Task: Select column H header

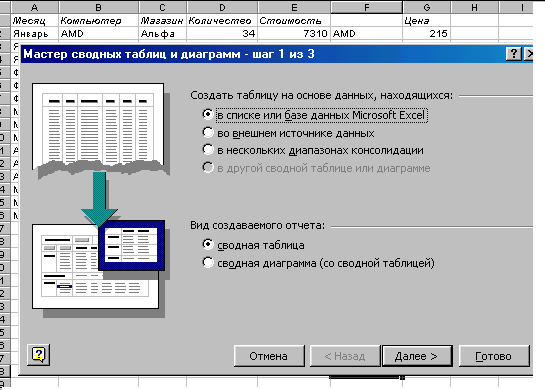Action: [474, 7]
